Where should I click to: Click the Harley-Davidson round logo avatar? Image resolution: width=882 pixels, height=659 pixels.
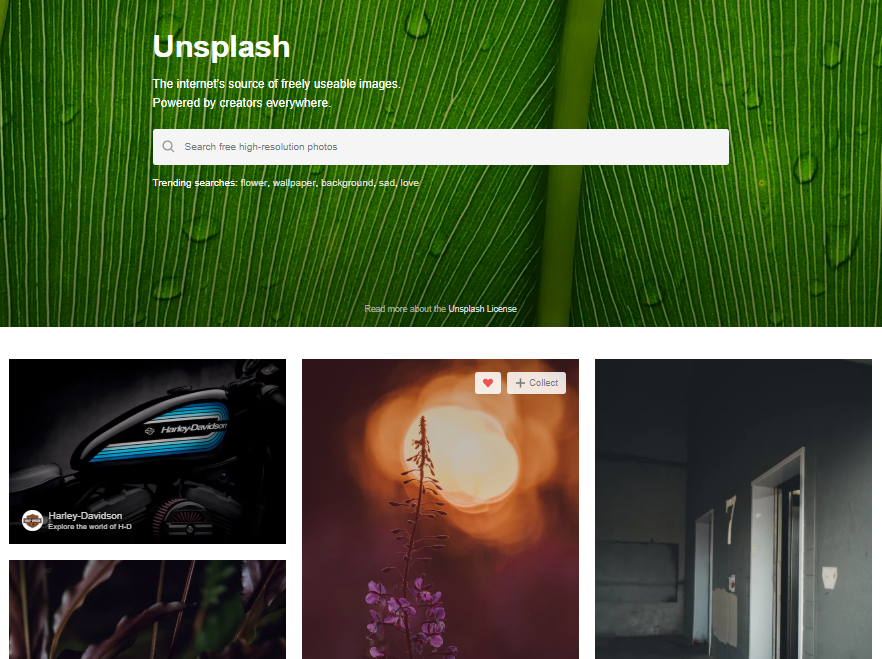pyautogui.click(x=32, y=521)
